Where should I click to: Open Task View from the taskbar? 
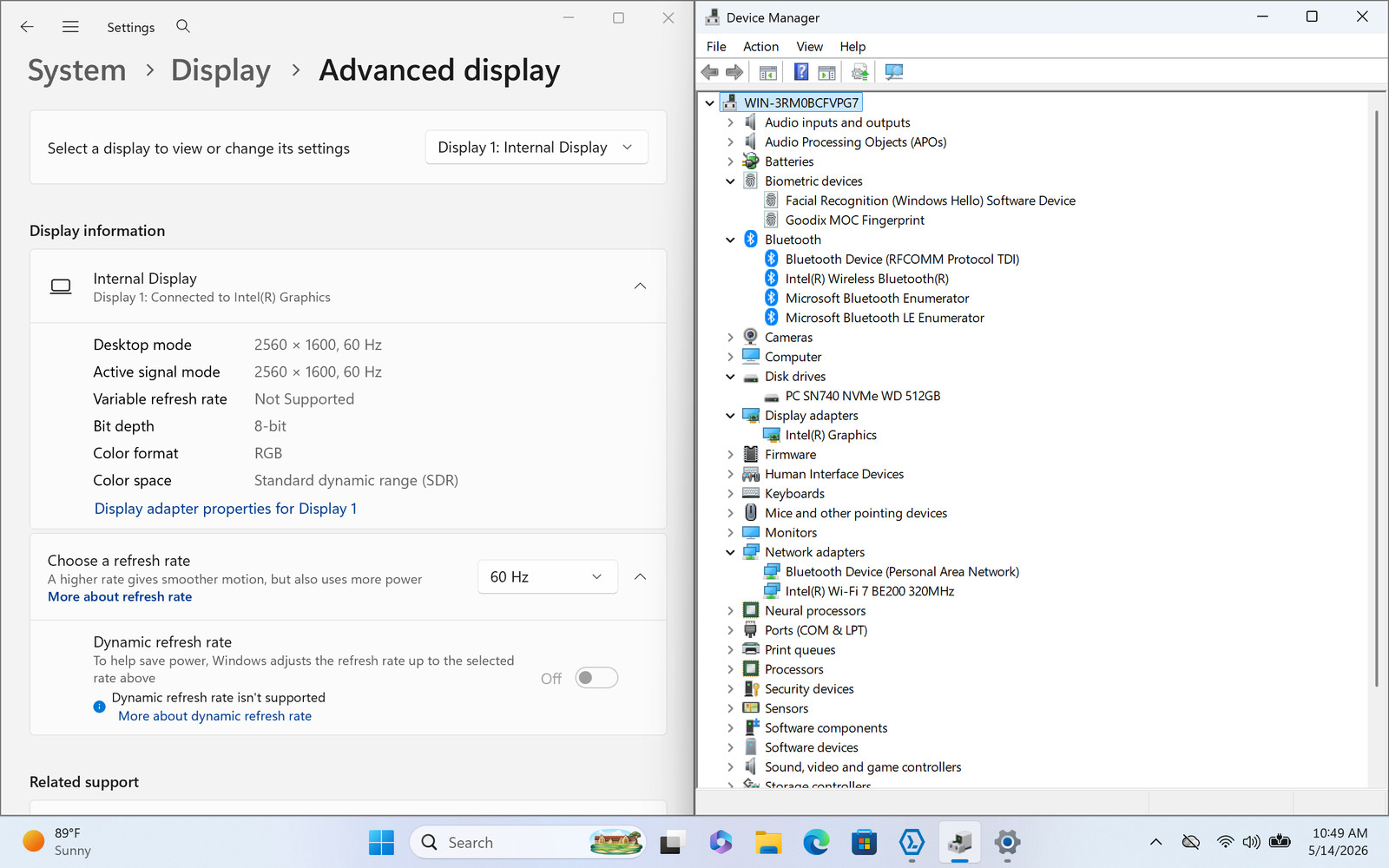coord(670,842)
